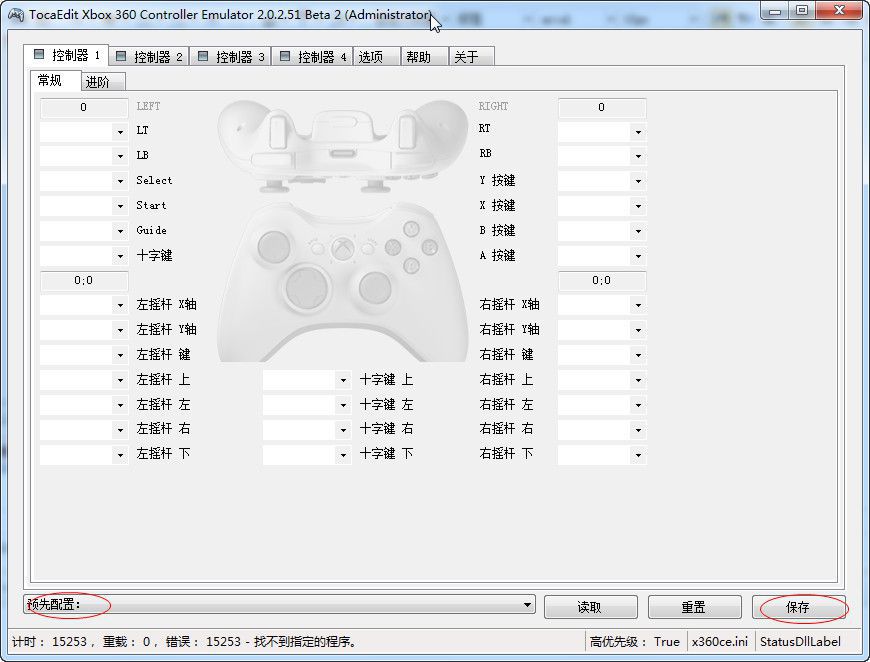
Task: Open the 左摇杆 Y轴 dropdown
Action: click(x=84, y=330)
